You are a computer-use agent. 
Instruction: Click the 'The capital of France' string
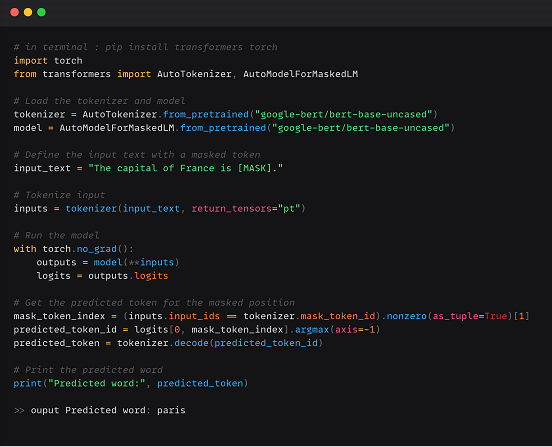coord(186,168)
